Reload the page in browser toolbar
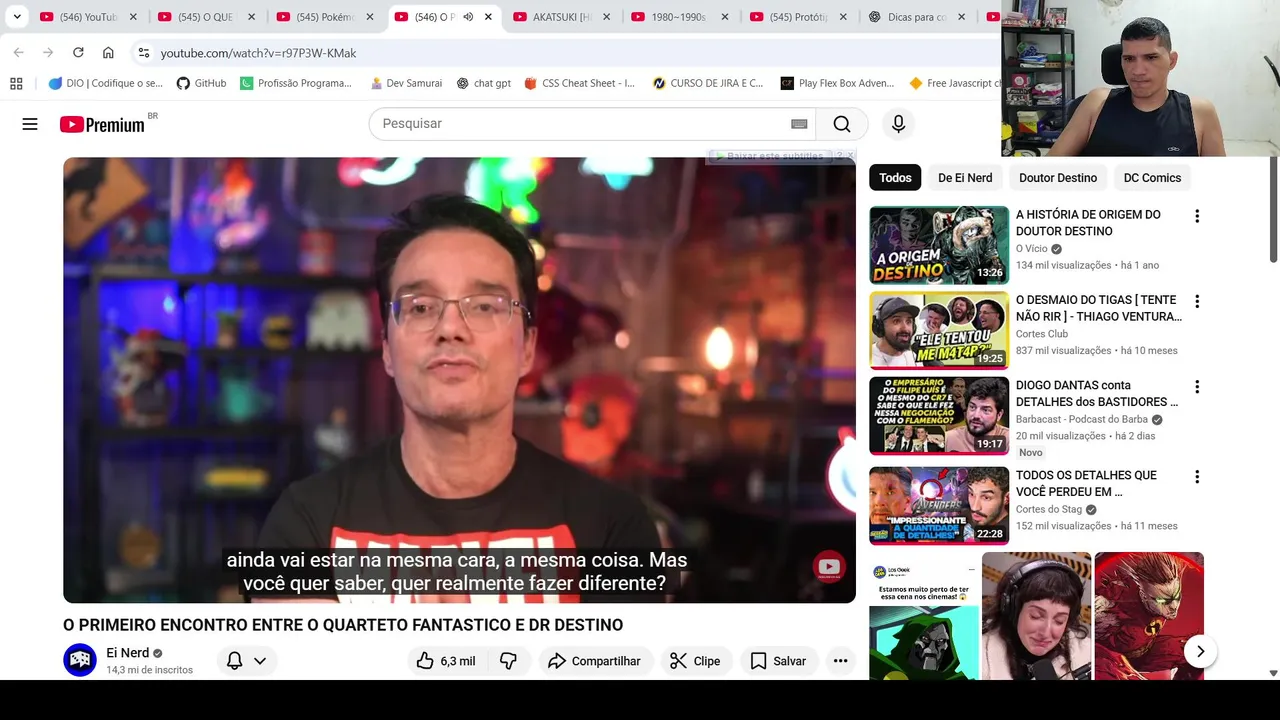The height and width of the screenshot is (720, 1280). [x=78, y=52]
